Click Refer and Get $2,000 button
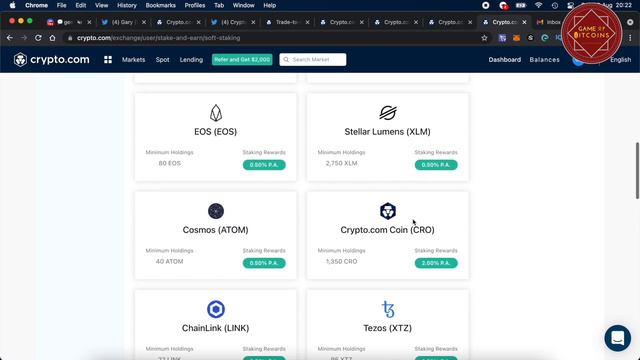Viewport: 640px width, 360px height. click(242, 60)
